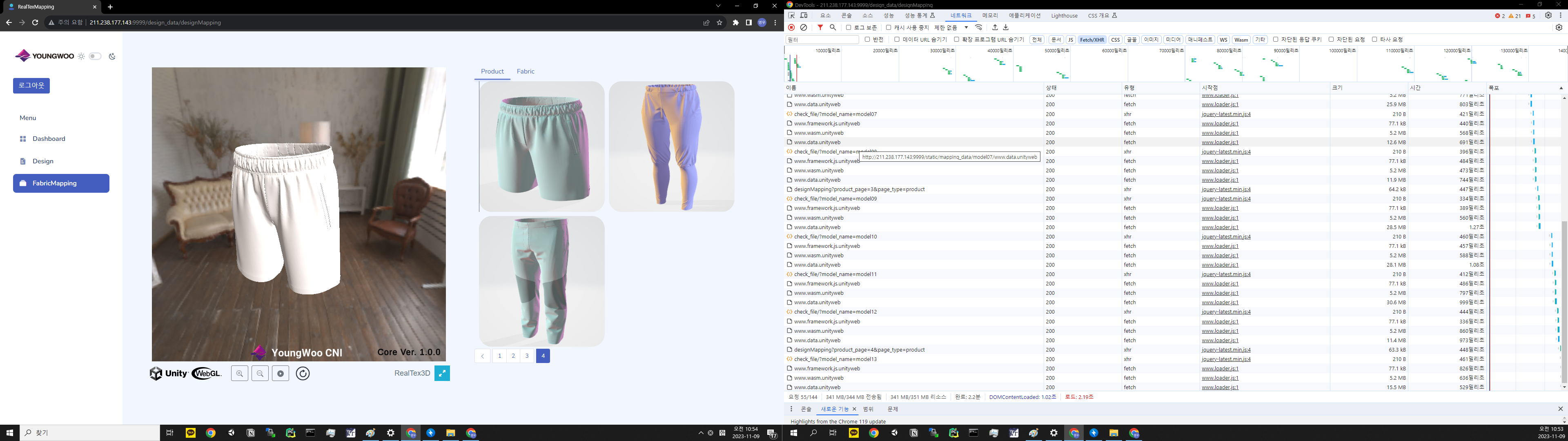This screenshot has height=441, width=1568.
Task: Clear the DevTools network log
Action: [804, 27]
